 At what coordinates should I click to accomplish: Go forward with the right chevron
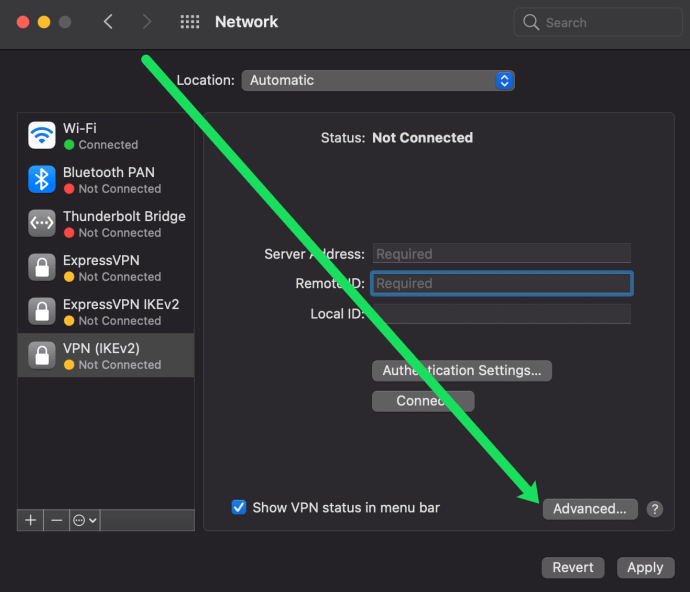pyautogui.click(x=147, y=22)
